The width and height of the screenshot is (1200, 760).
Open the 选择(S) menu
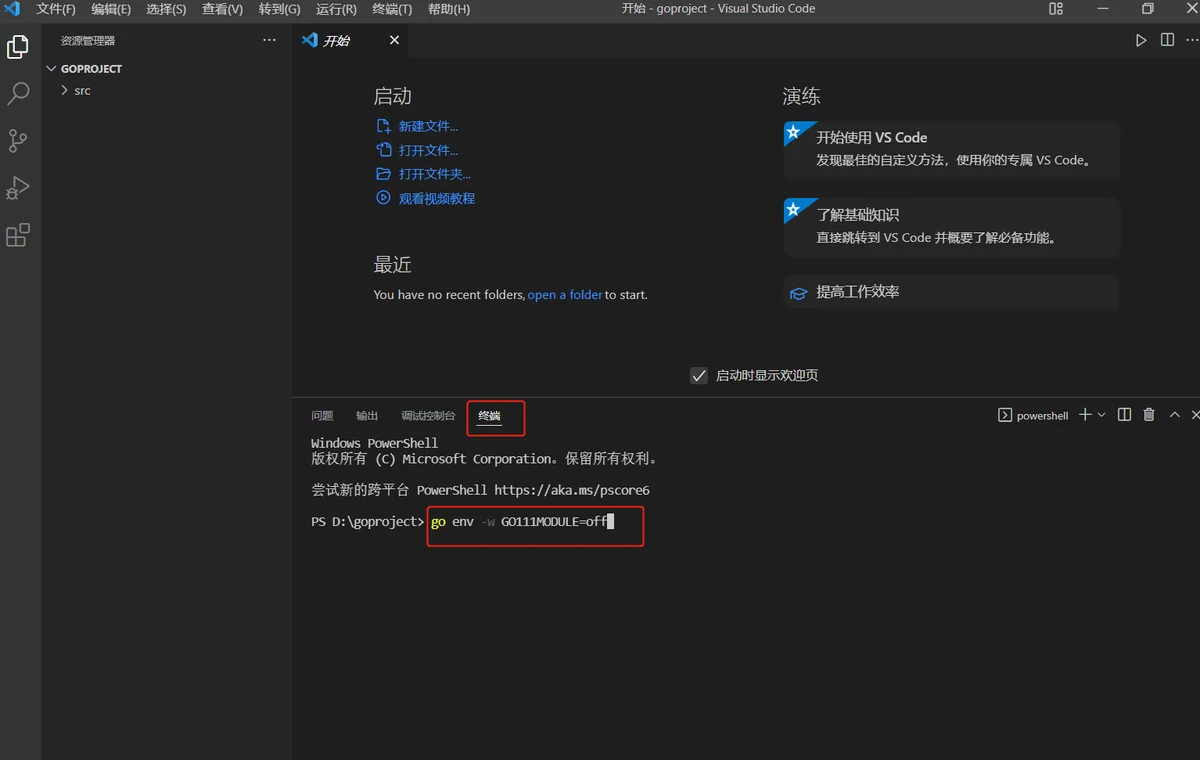pyautogui.click(x=166, y=9)
